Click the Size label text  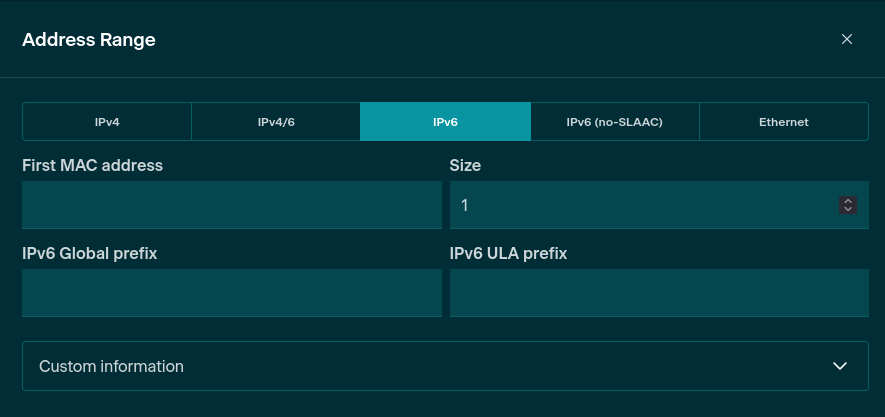click(x=465, y=165)
